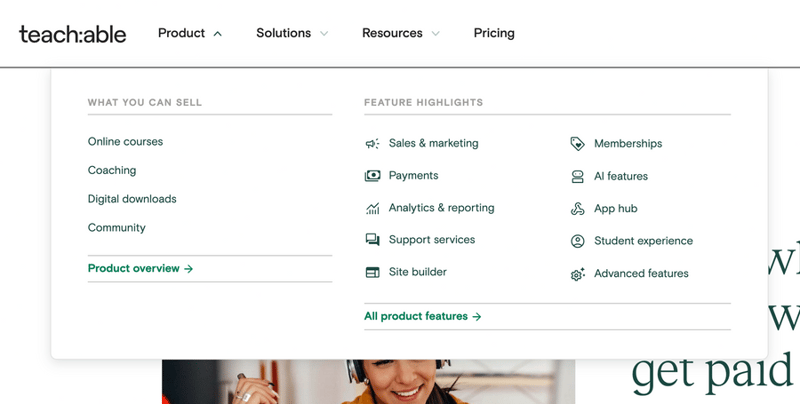
Task: Click the App hub icon
Action: [577, 209]
